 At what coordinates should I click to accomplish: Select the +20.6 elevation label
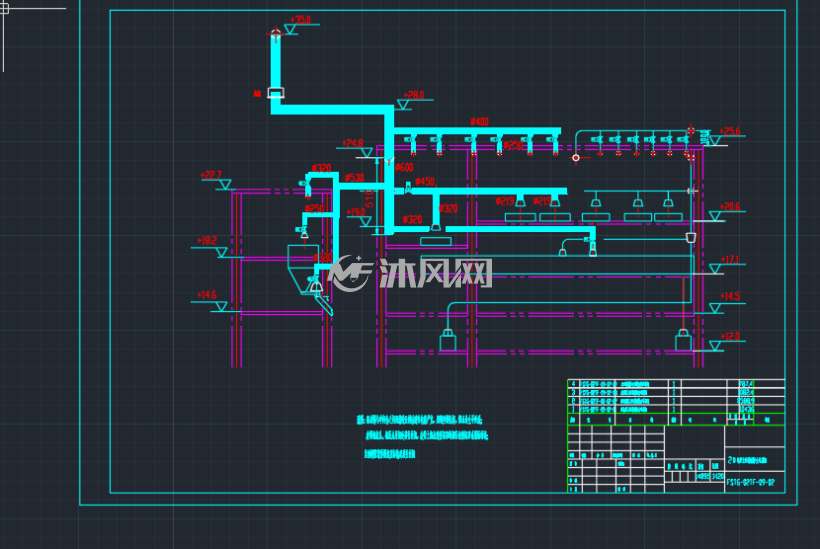730,207
